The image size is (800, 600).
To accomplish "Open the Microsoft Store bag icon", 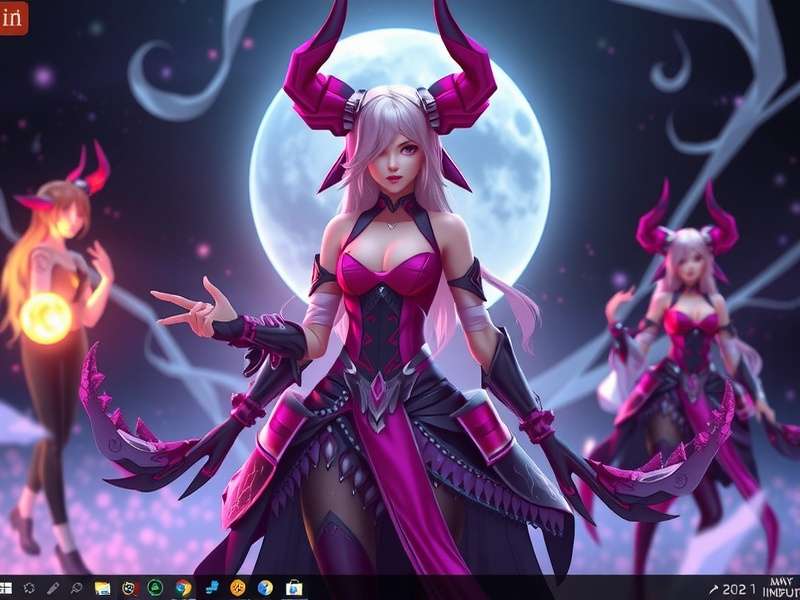I will pos(294,588).
